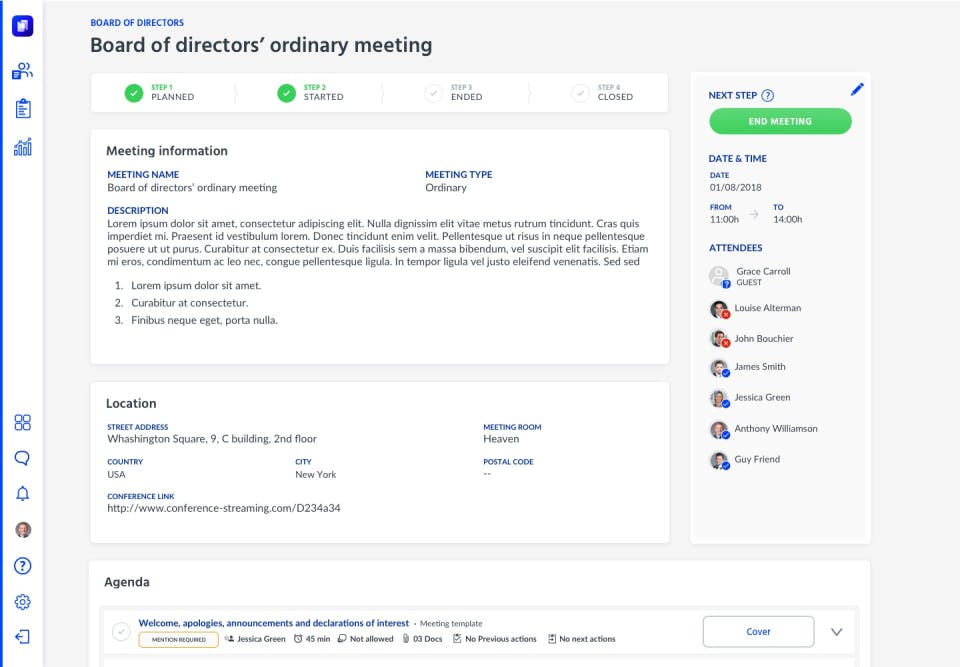This screenshot has height=667, width=960.
Task: Toggle the agenda item completion checkmark
Action: pos(121,631)
